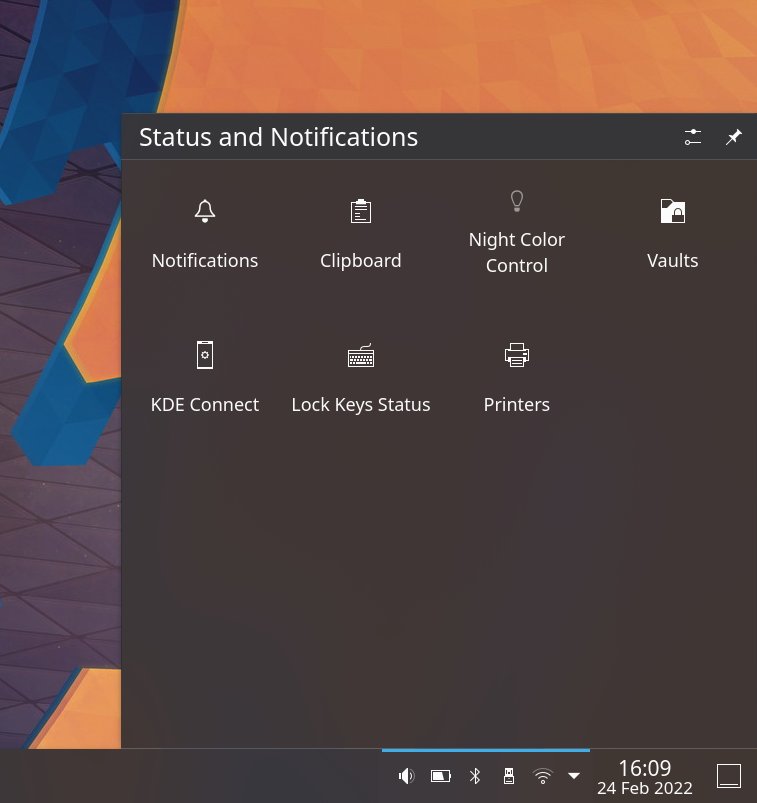The image size is (757, 803).
Task: Open the Clipboard applet
Action: (360, 211)
